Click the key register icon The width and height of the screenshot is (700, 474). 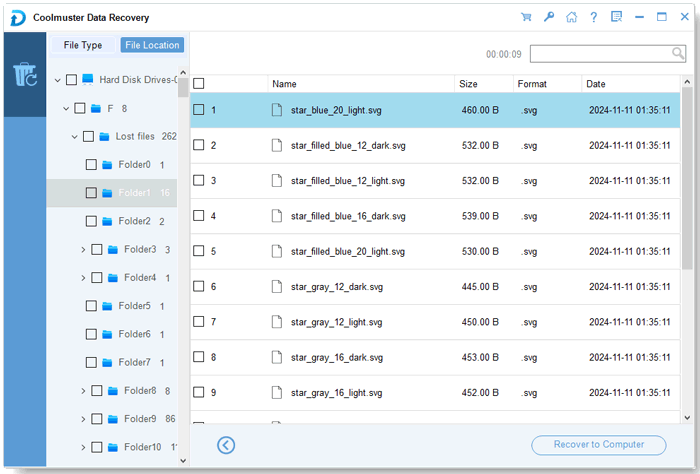click(549, 17)
